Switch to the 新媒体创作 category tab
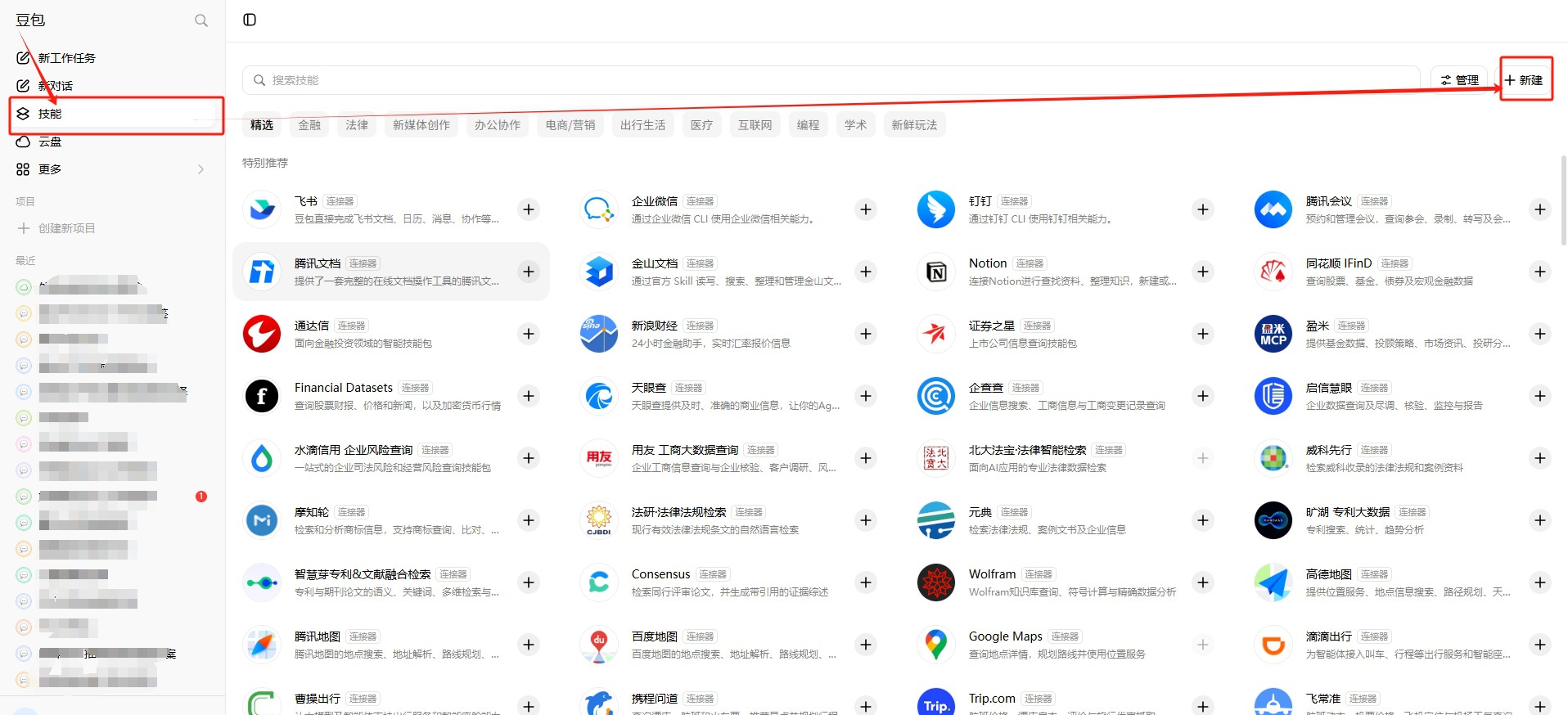The image size is (1568, 715). pos(421,125)
